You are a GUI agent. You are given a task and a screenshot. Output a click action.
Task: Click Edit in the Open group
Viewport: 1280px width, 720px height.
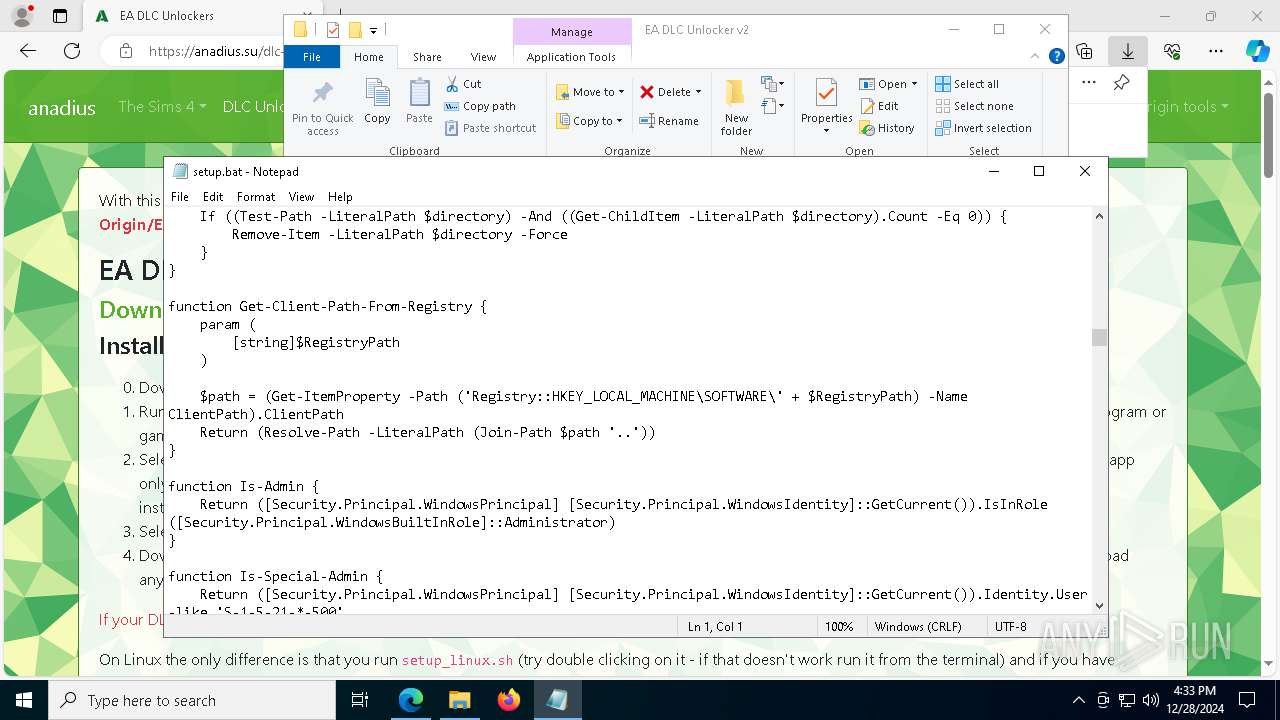coord(879,106)
